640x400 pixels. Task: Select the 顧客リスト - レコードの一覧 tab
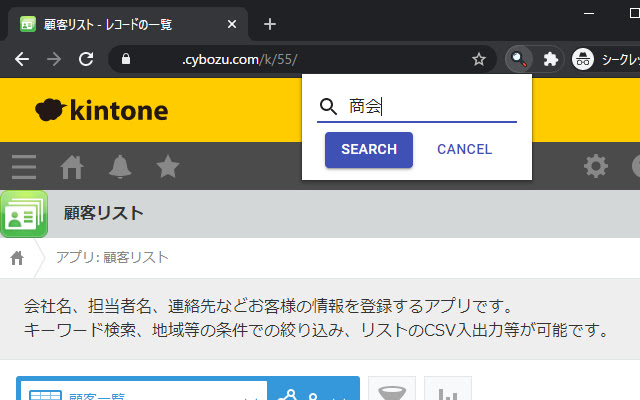click(127, 24)
